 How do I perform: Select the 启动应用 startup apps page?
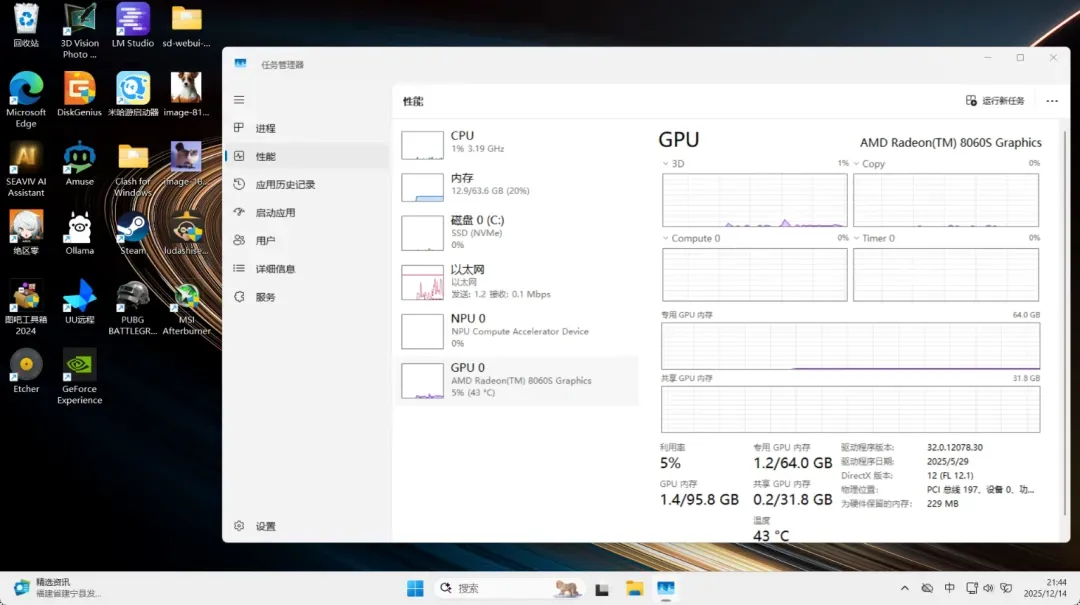275,213
